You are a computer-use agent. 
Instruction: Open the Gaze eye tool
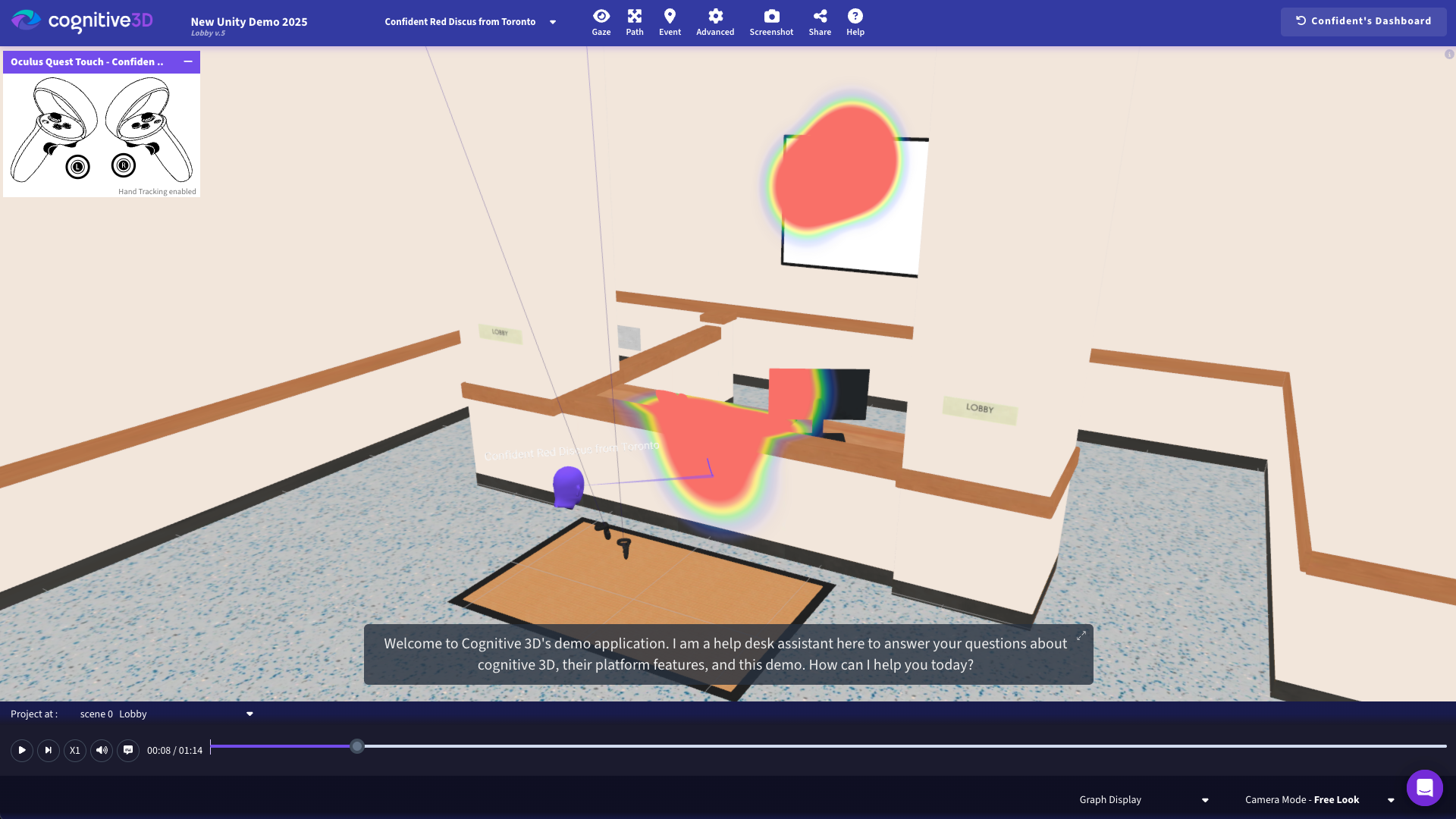(601, 22)
